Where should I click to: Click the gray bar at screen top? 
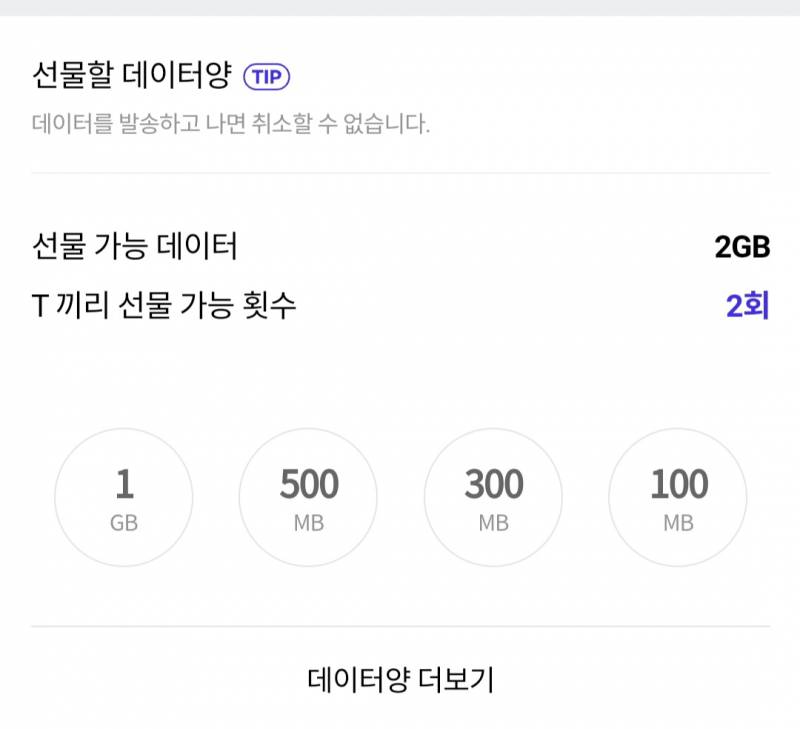400,8
